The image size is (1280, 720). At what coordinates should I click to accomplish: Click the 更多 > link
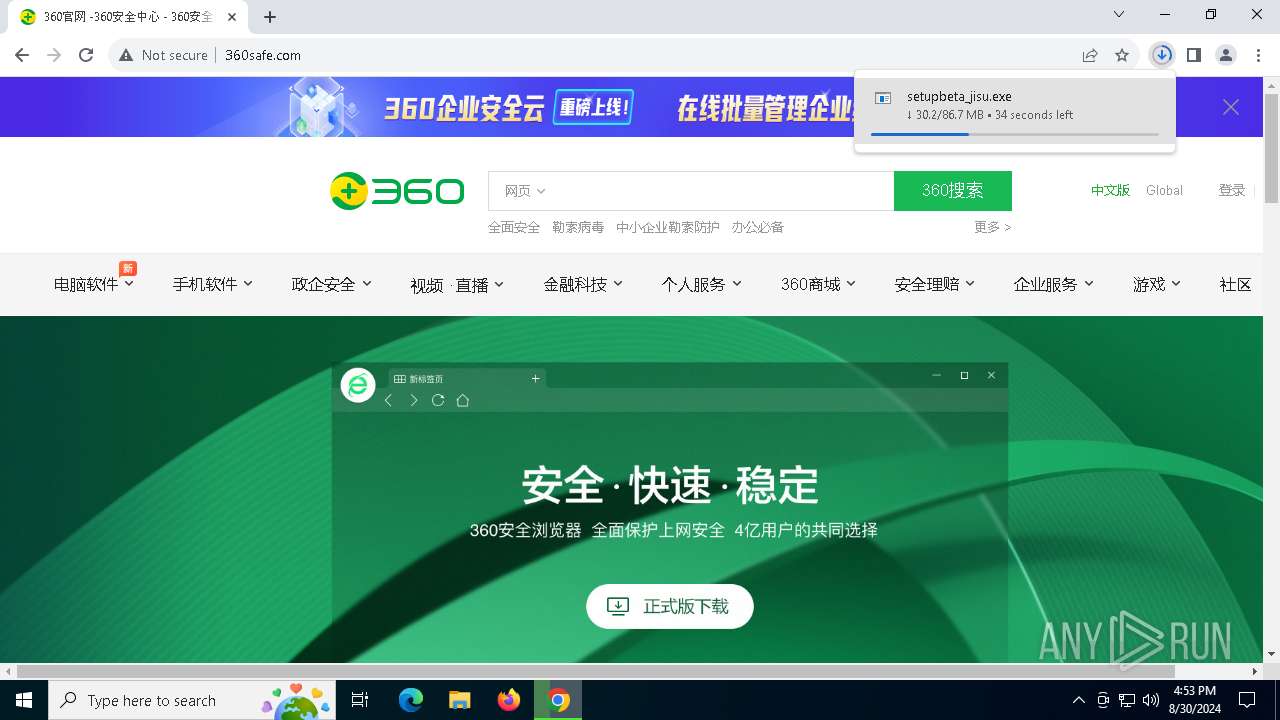992,227
